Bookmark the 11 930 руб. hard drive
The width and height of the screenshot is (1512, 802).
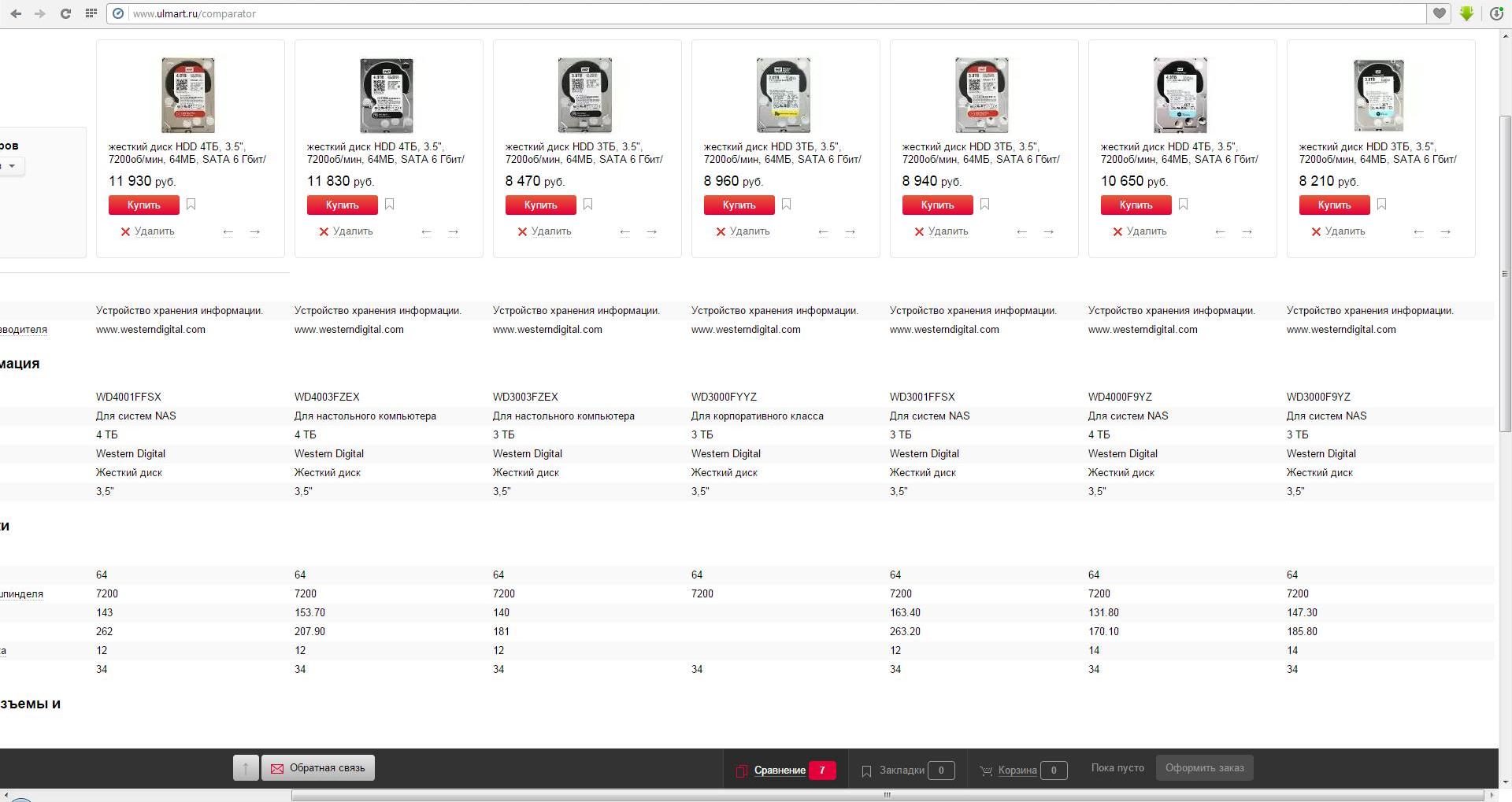tap(191, 205)
